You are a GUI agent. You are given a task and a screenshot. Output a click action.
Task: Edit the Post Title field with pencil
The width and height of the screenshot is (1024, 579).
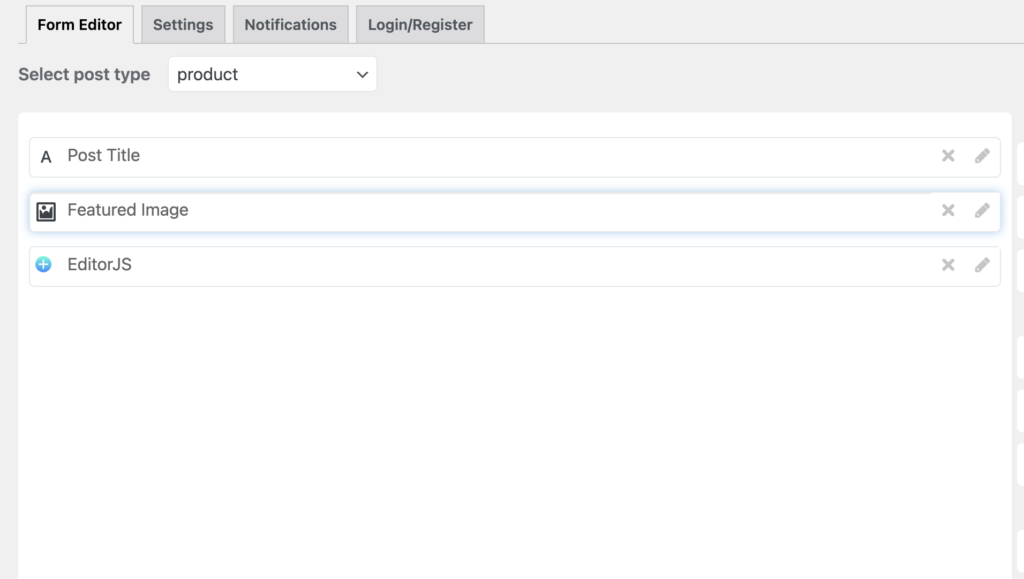[982, 156]
